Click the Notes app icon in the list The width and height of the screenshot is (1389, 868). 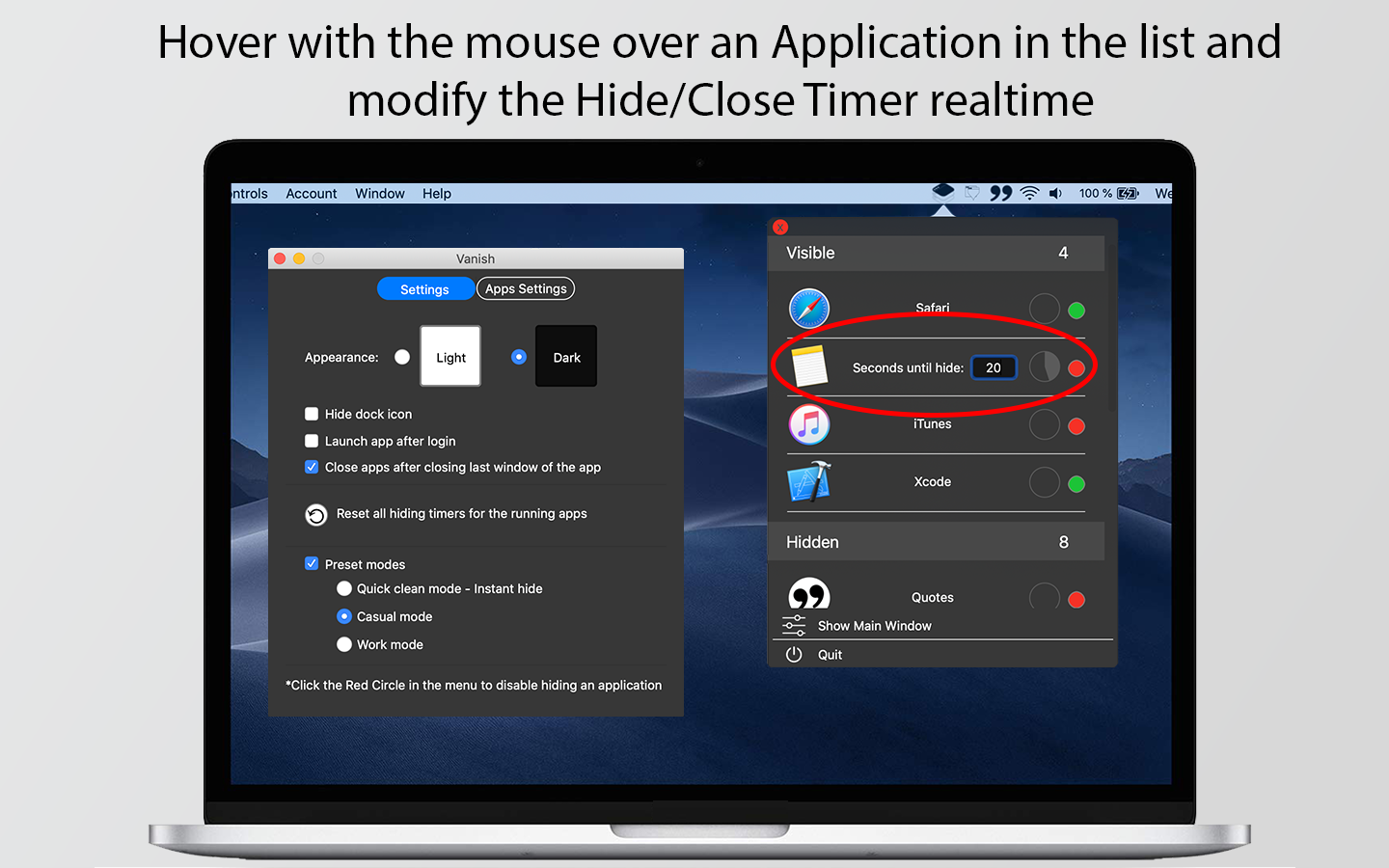coord(809,366)
